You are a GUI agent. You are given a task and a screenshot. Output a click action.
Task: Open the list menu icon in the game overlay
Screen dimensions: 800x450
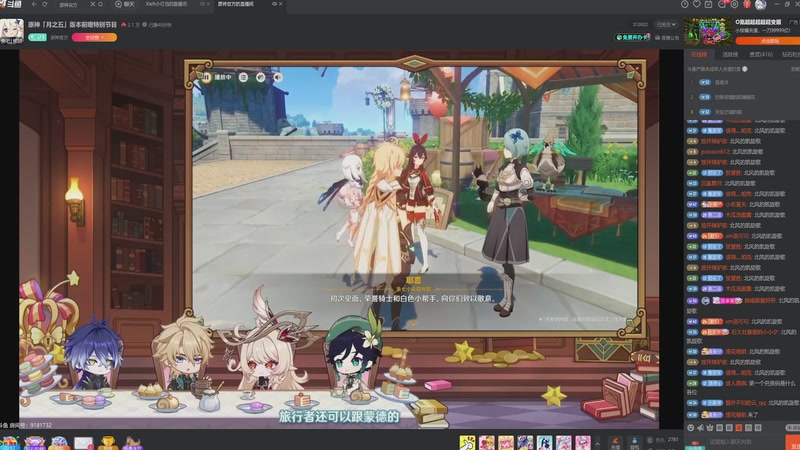pos(243,77)
